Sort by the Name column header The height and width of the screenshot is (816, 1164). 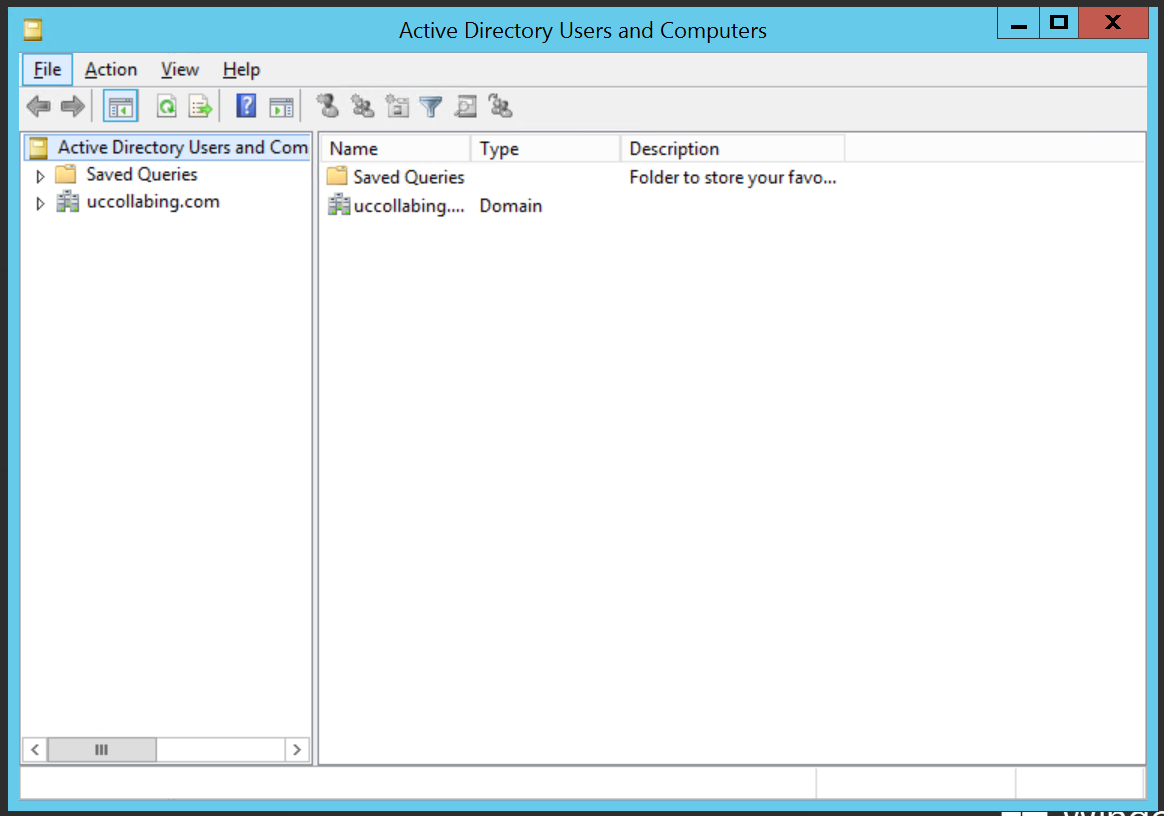pyautogui.click(x=395, y=148)
